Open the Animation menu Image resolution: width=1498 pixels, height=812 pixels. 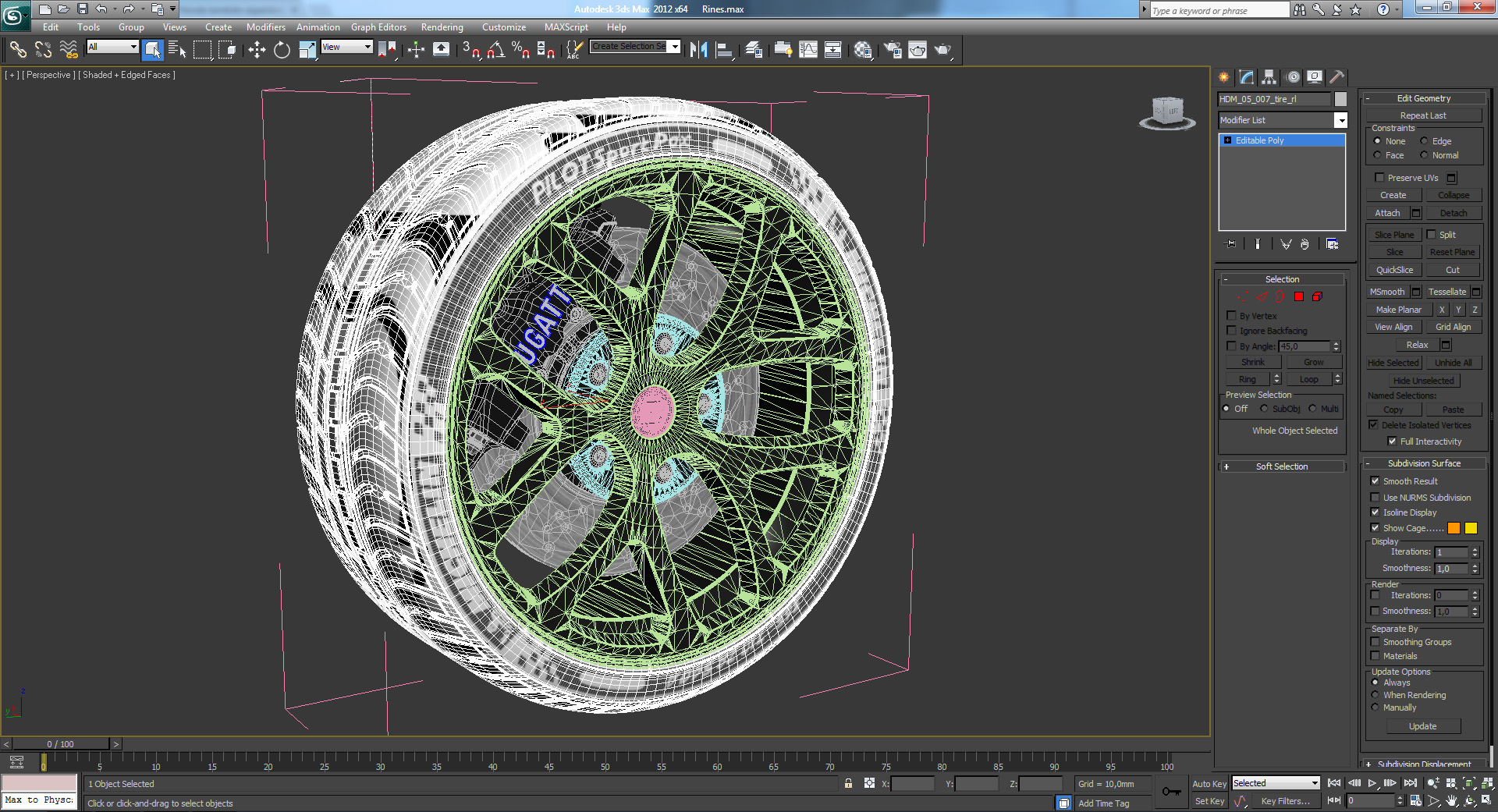[x=318, y=27]
